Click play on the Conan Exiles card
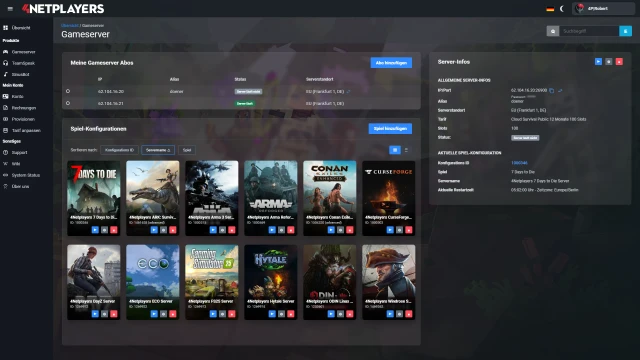 pyautogui.click(x=331, y=230)
